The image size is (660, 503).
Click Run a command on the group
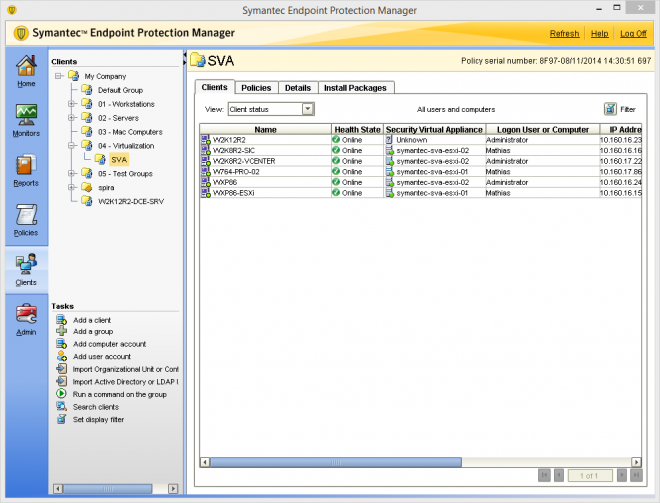(x=120, y=394)
